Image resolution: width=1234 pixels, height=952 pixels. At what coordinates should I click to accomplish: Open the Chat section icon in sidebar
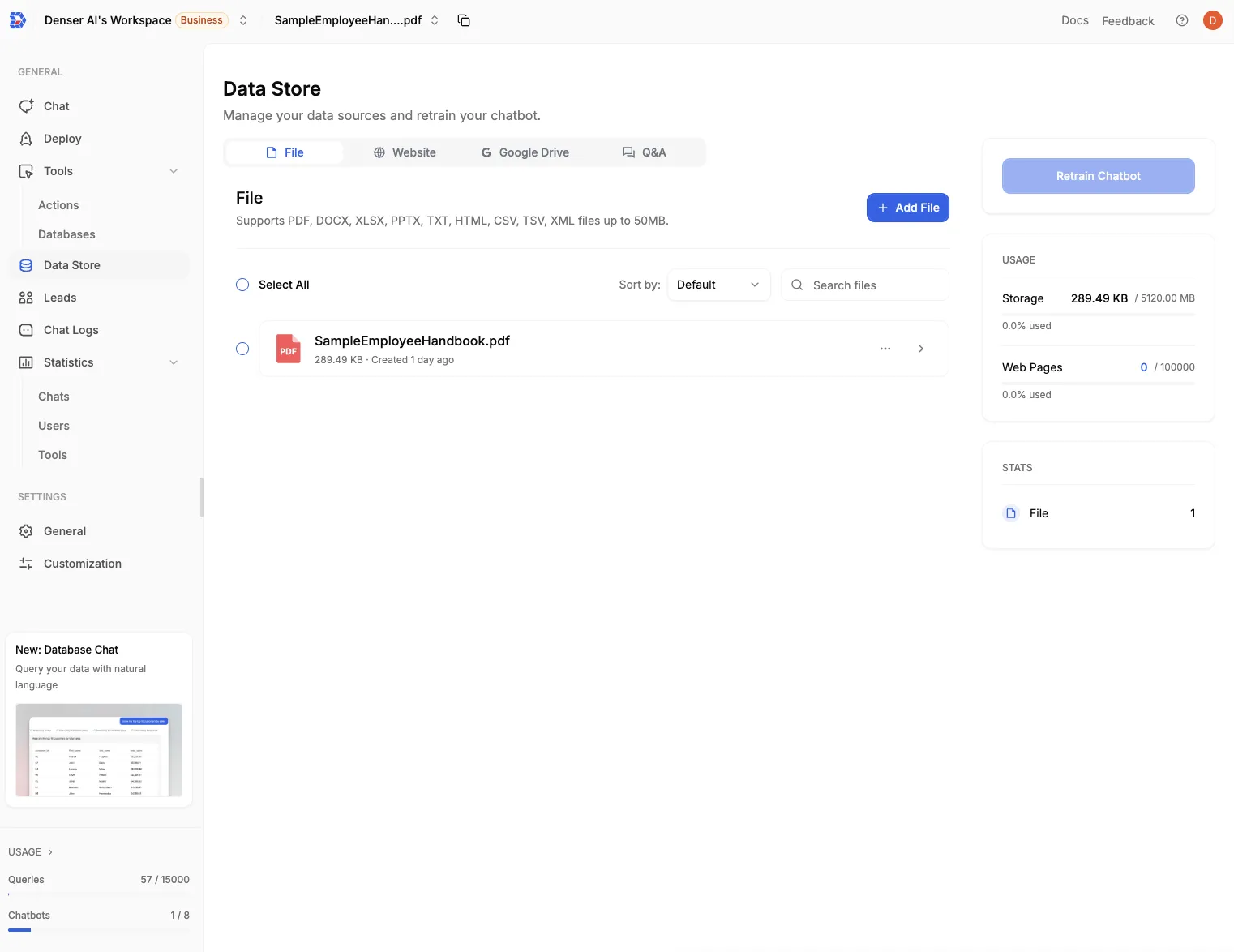pos(25,106)
